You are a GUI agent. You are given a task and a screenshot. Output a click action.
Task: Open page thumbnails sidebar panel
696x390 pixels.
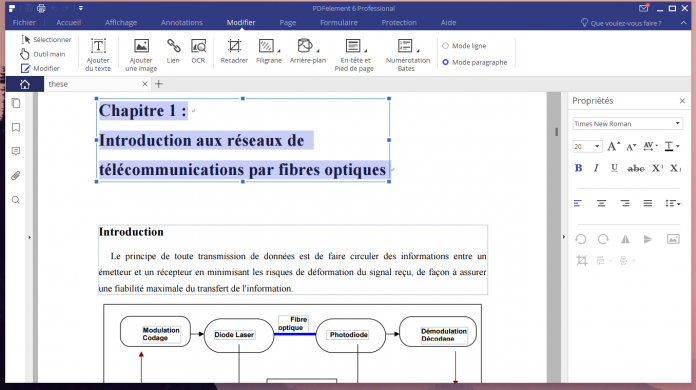pyautogui.click(x=16, y=103)
